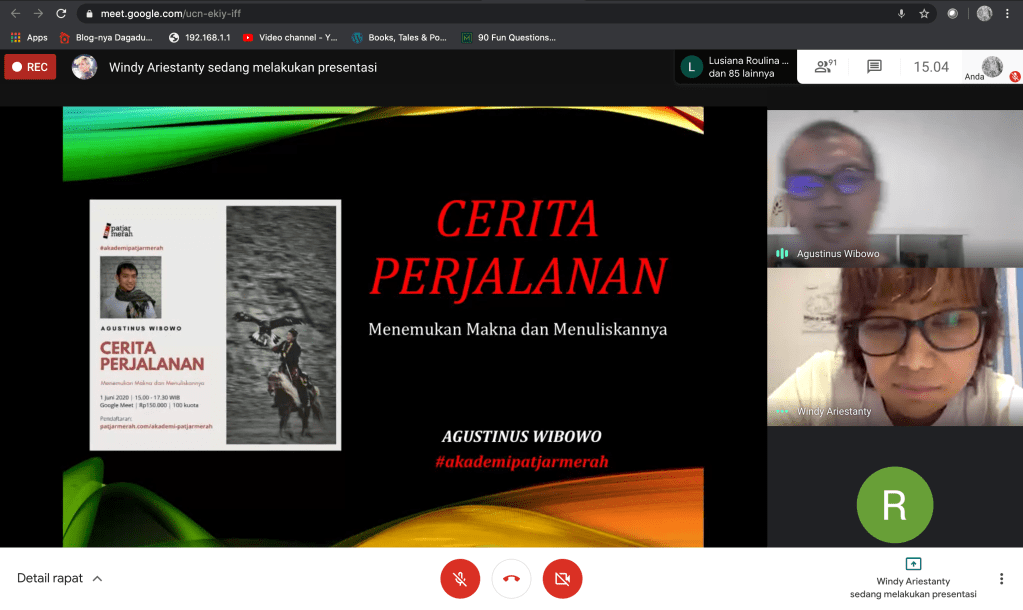Screen dimensions: 1023x610
Task: Open the chat panel icon
Action: pyautogui.click(x=874, y=67)
